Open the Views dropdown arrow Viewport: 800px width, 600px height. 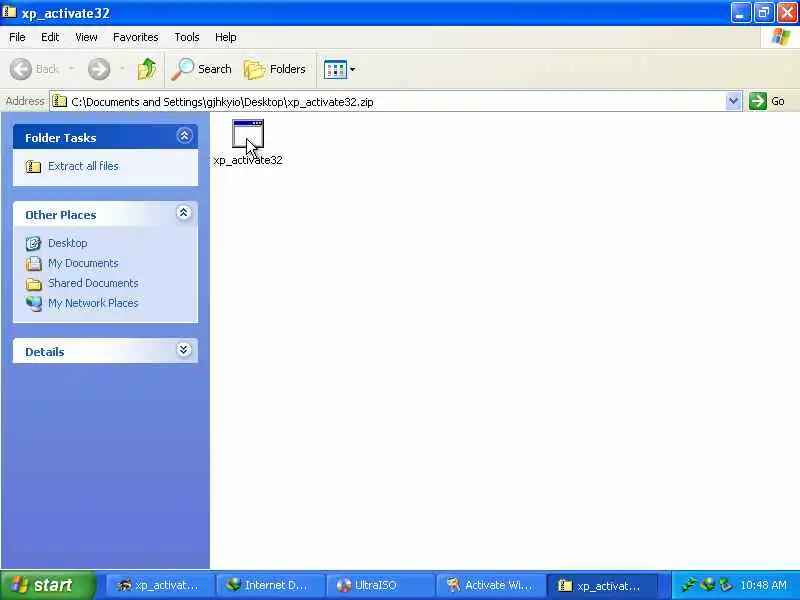click(x=353, y=69)
